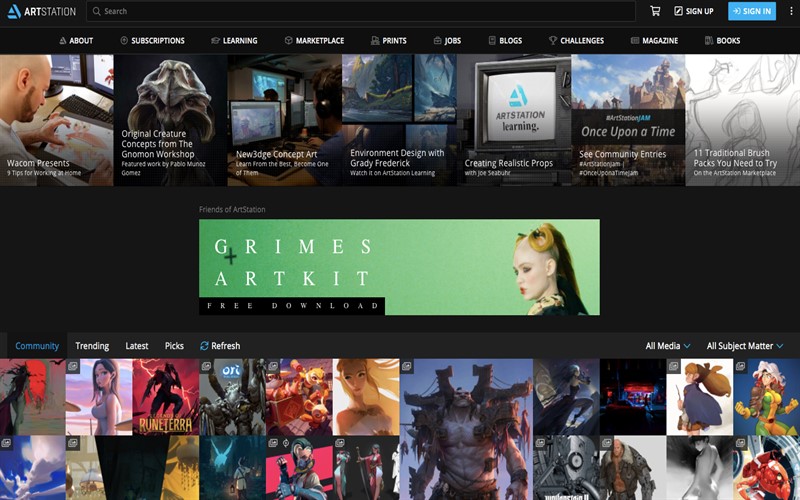The height and width of the screenshot is (500, 800).
Task: Open the blonde elf portrait thumbnail
Action: 366,397
